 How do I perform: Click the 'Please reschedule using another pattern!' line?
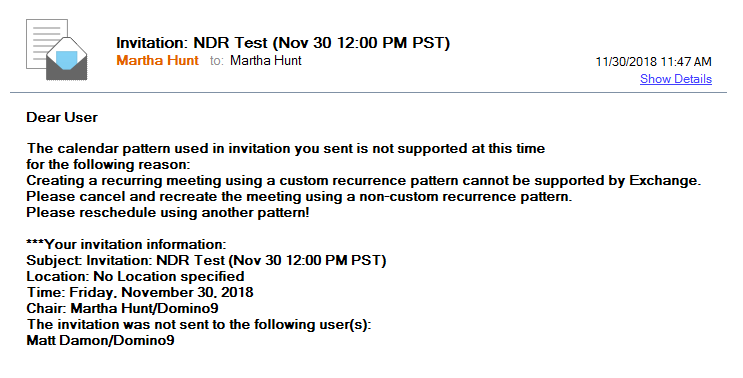[168, 213]
